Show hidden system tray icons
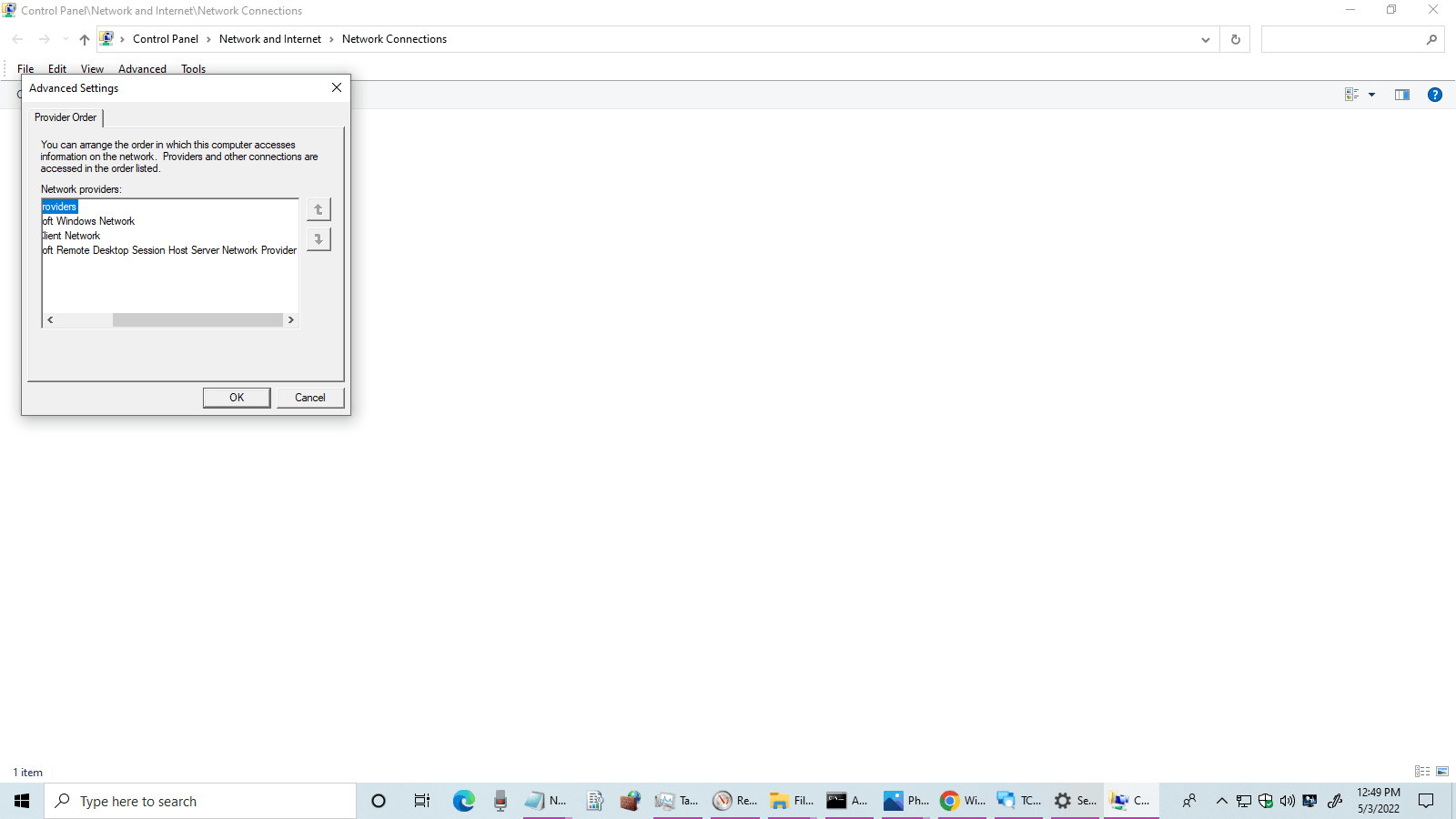This screenshot has height=819, width=1456. [1222, 801]
